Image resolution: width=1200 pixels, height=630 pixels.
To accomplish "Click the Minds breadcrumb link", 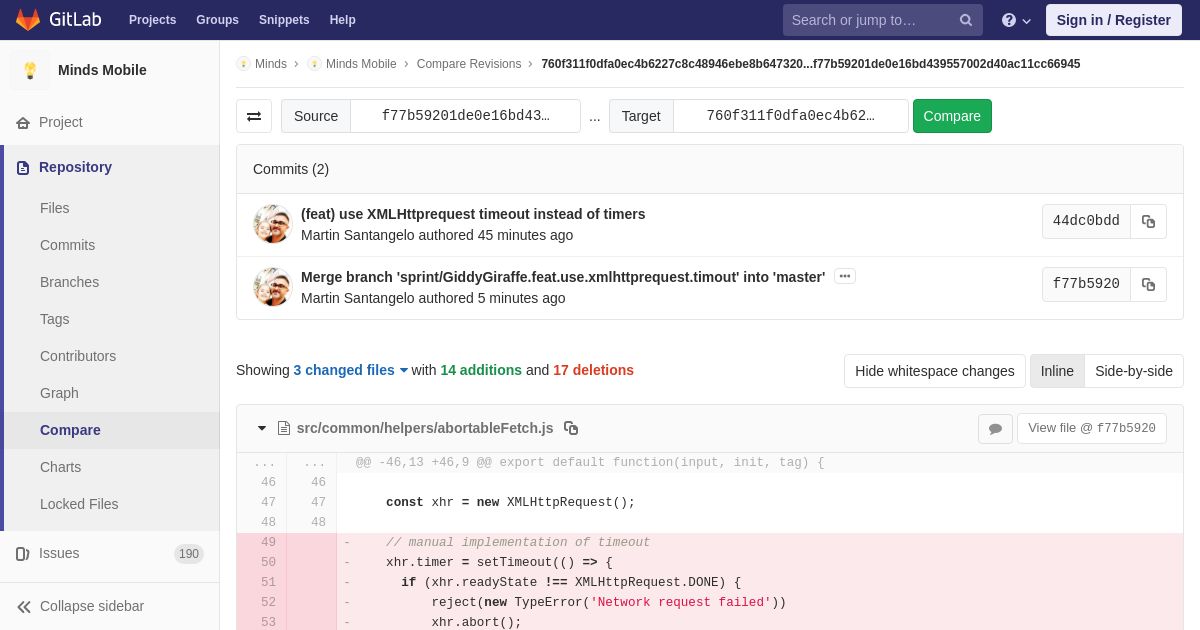I will click(x=271, y=64).
